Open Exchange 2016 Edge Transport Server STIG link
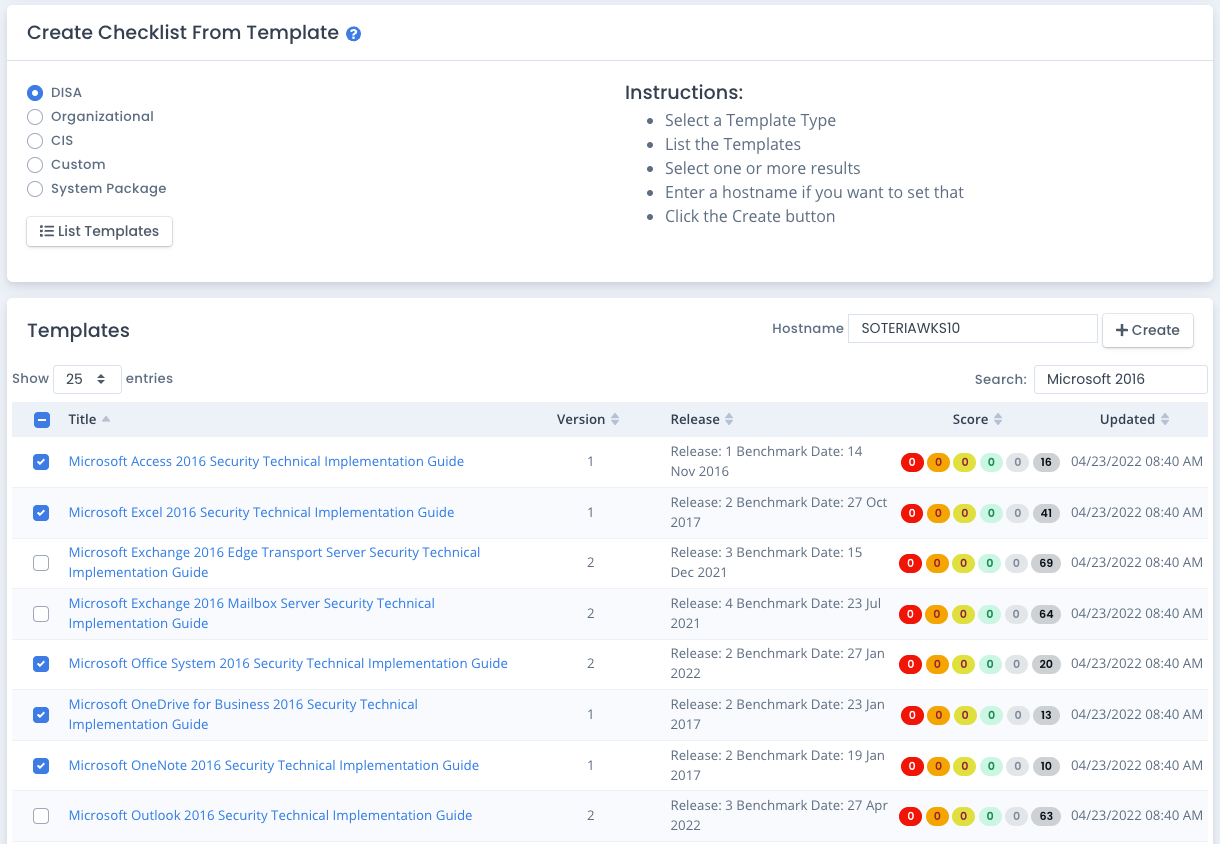1220x844 pixels. 274,563
